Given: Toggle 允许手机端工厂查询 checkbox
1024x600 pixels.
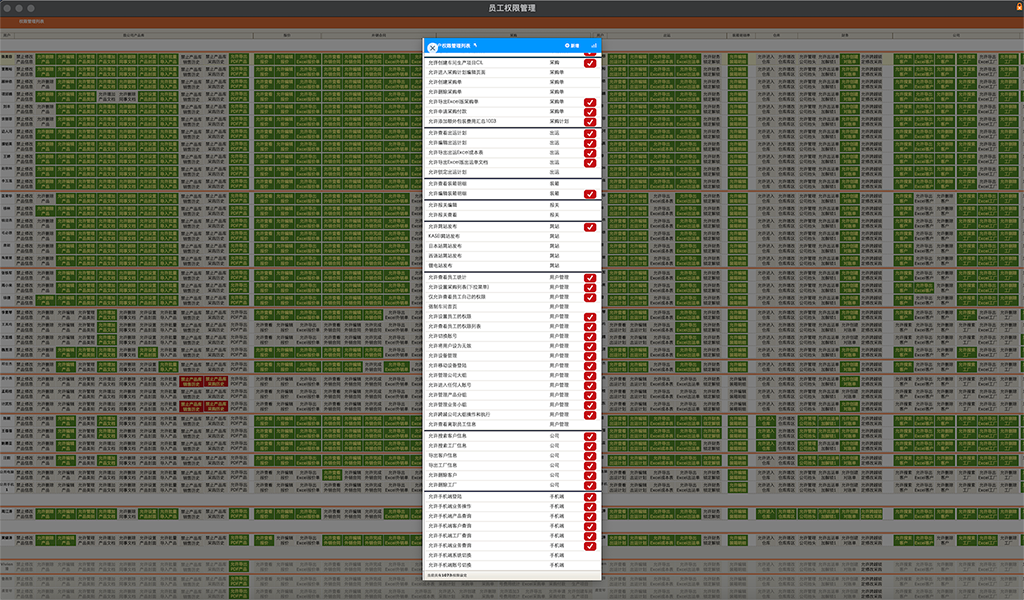Looking at the screenshot, I should [590, 536].
